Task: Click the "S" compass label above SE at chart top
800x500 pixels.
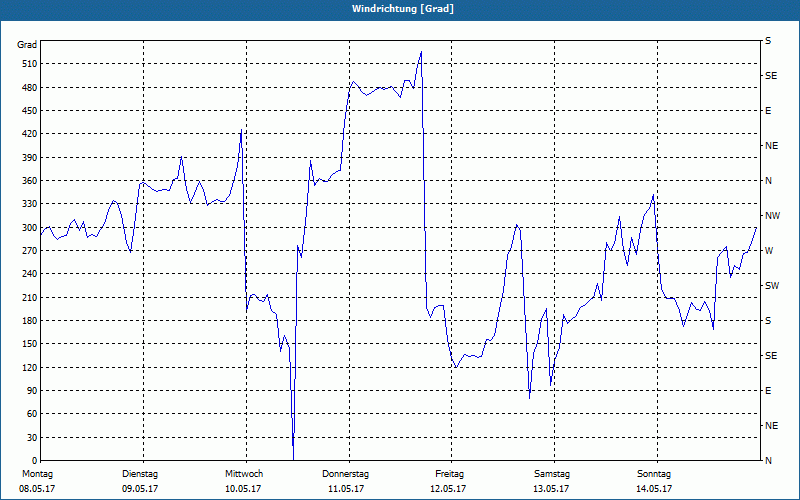Action: click(x=768, y=41)
